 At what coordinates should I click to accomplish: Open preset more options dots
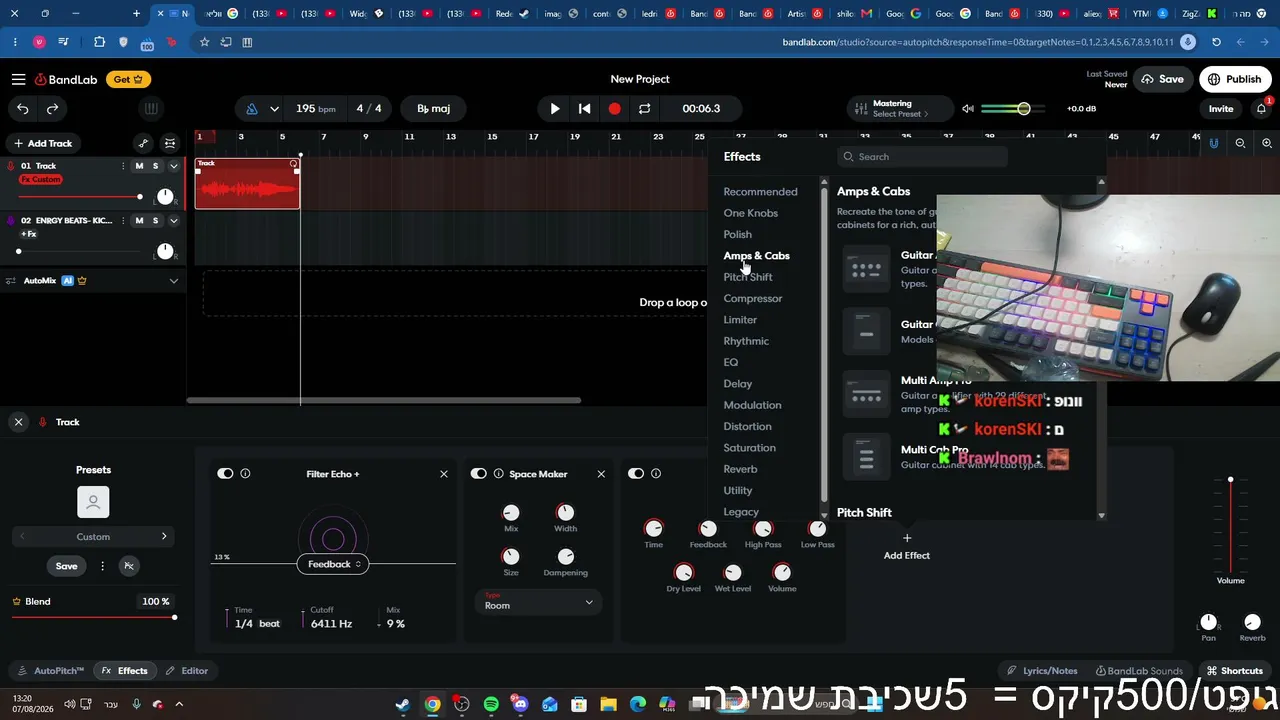(x=102, y=566)
